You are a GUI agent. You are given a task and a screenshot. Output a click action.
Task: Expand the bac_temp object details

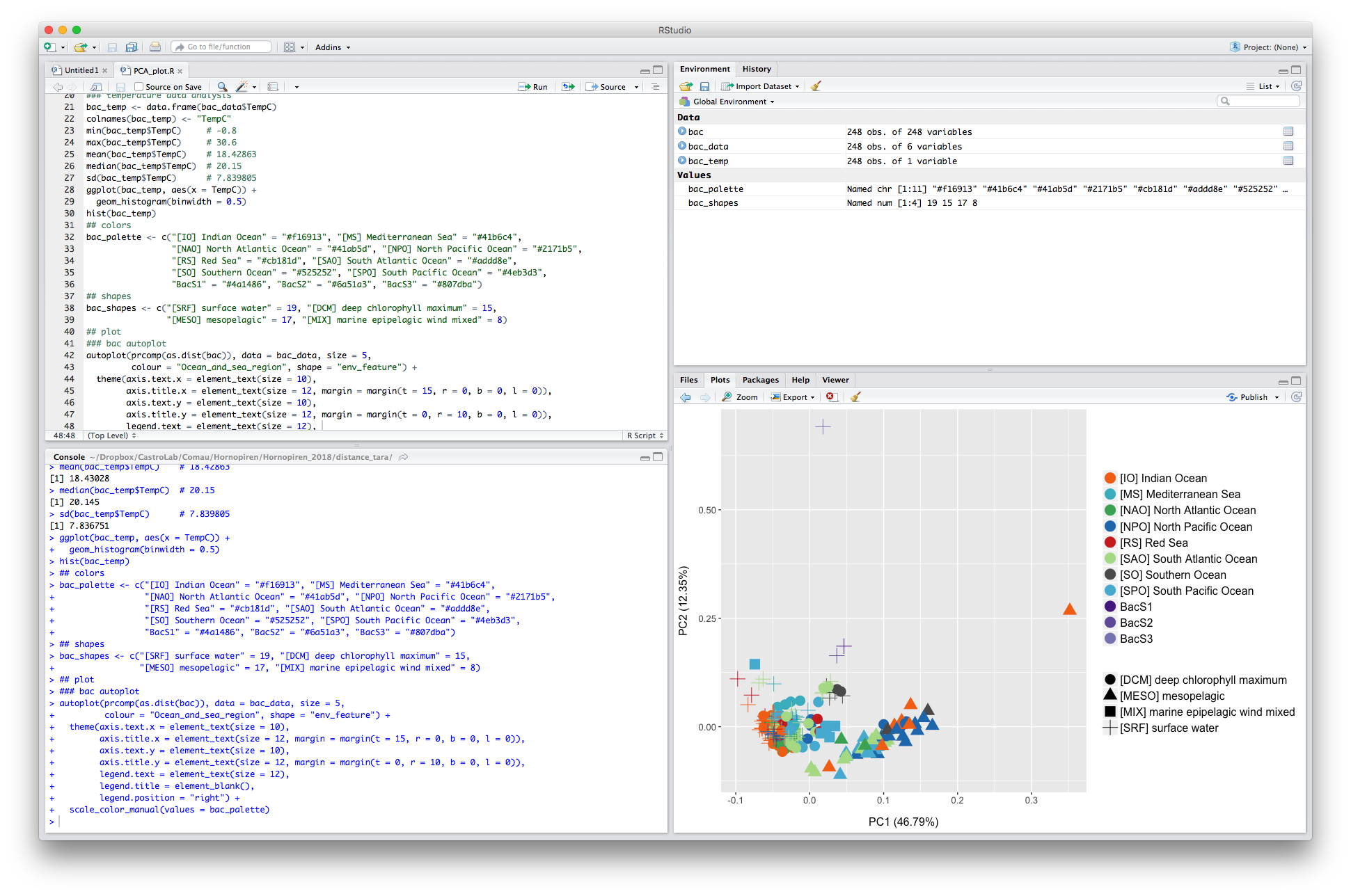[682, 161]
